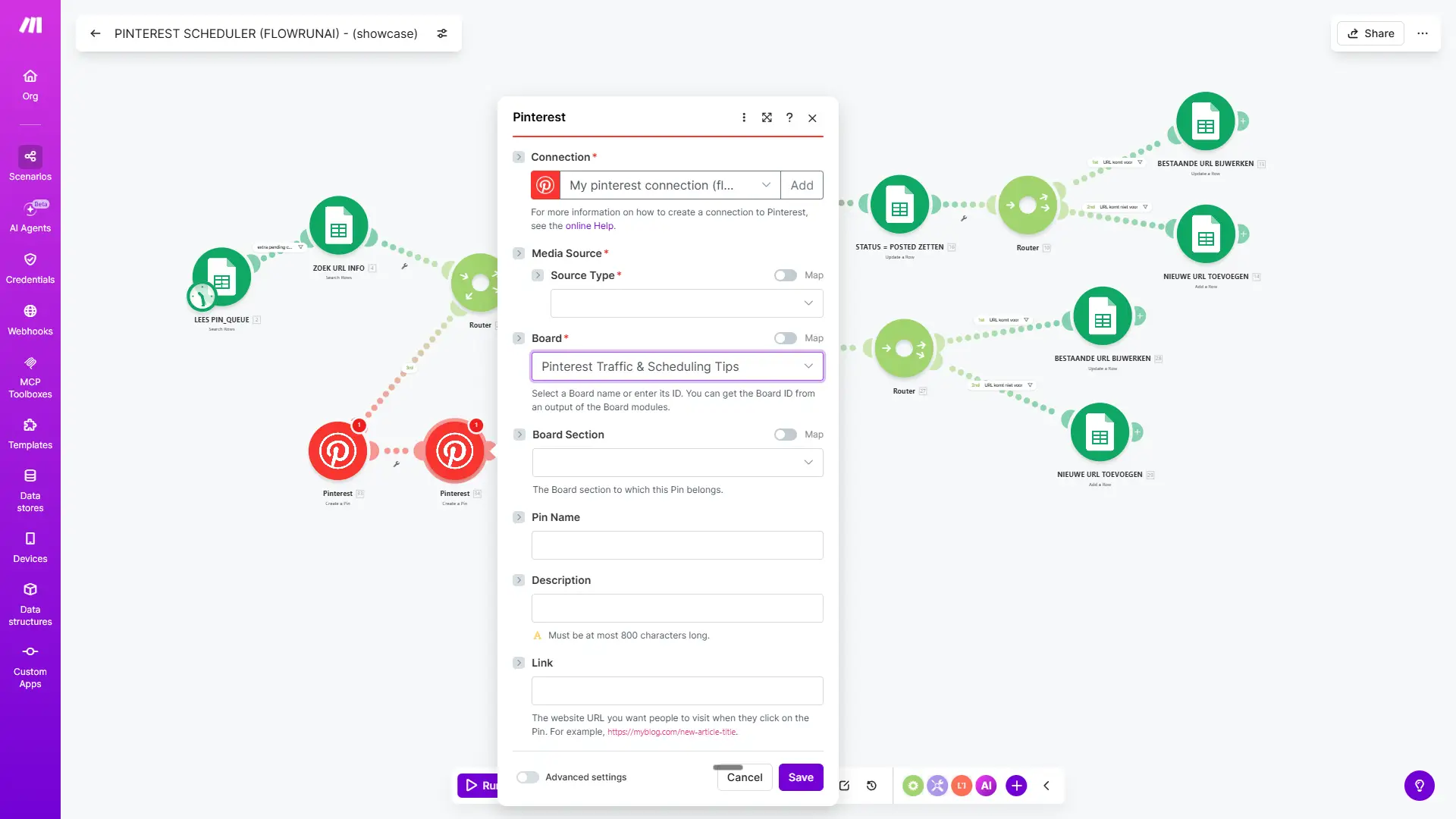Click the Router module numbered 27
The width and height of the screenshot is (1456, 819).
click(904, 348)
